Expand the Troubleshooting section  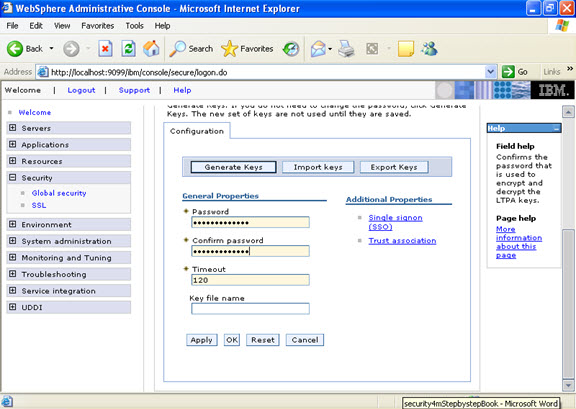click(x=12, y=273)
